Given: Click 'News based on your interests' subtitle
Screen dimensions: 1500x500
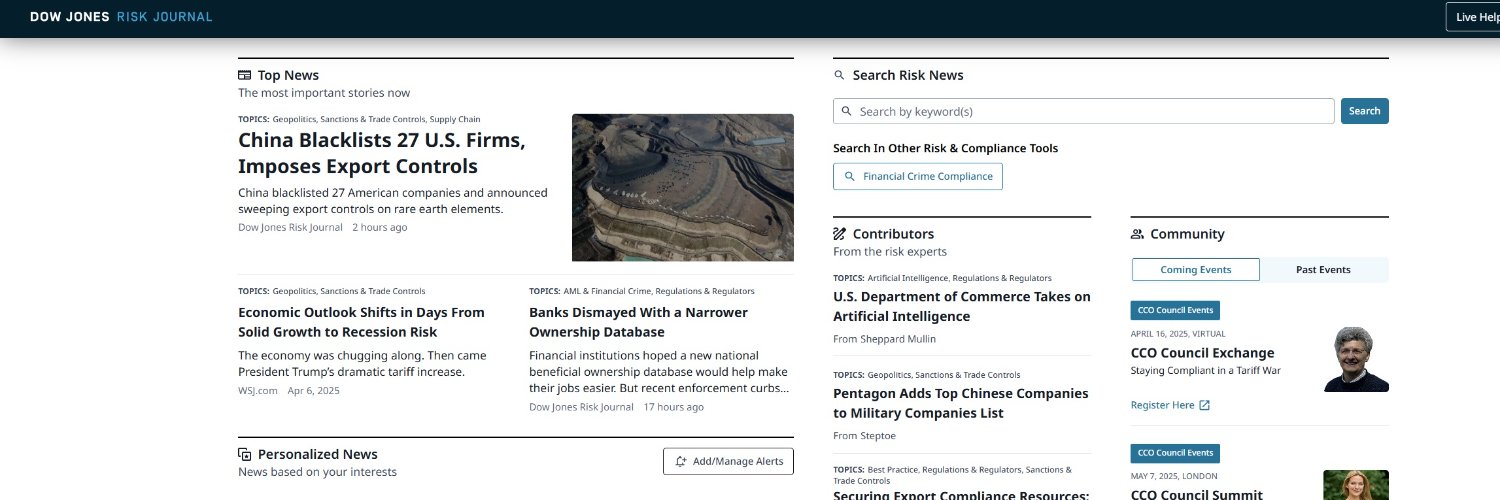Looking at the screenshot, I should click(x=317, y=472).
